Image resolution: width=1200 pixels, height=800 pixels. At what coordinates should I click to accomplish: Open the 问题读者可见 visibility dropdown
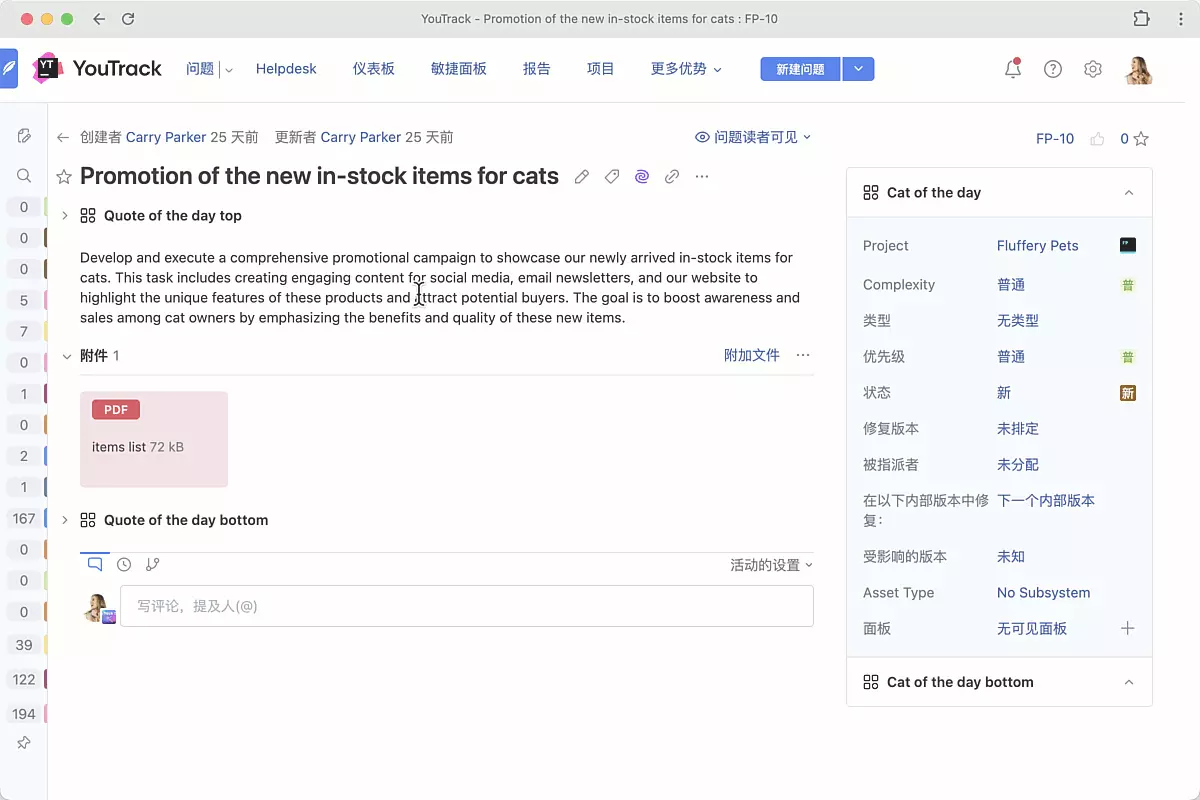pos(753,137)
